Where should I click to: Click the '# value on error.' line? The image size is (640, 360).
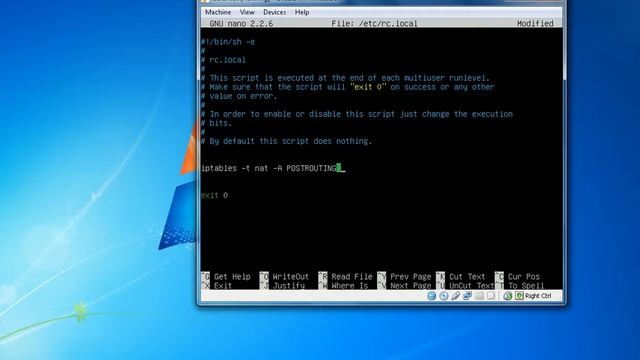(239, 96)
